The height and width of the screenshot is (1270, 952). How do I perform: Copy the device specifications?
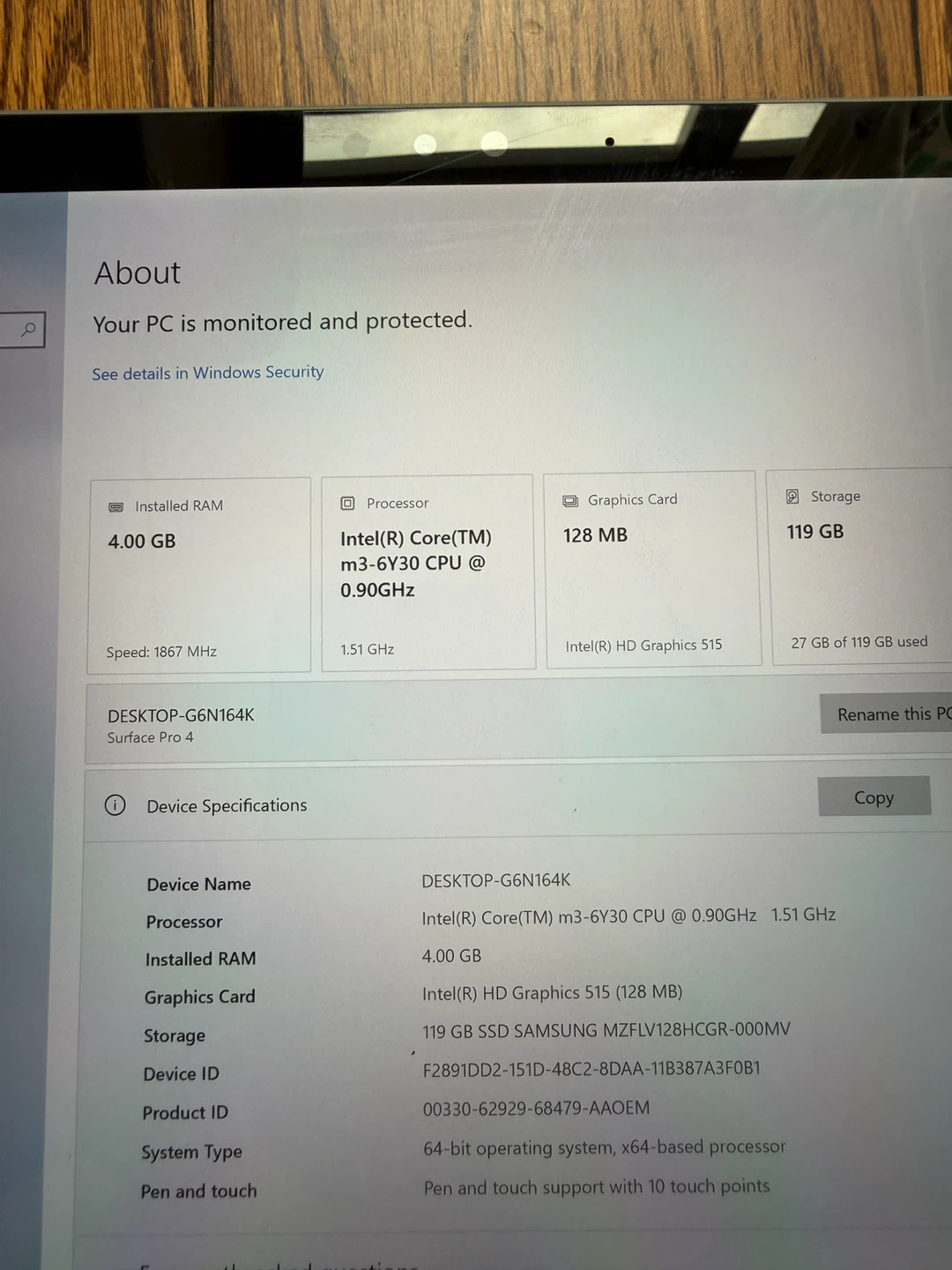[x=874, y=796]
